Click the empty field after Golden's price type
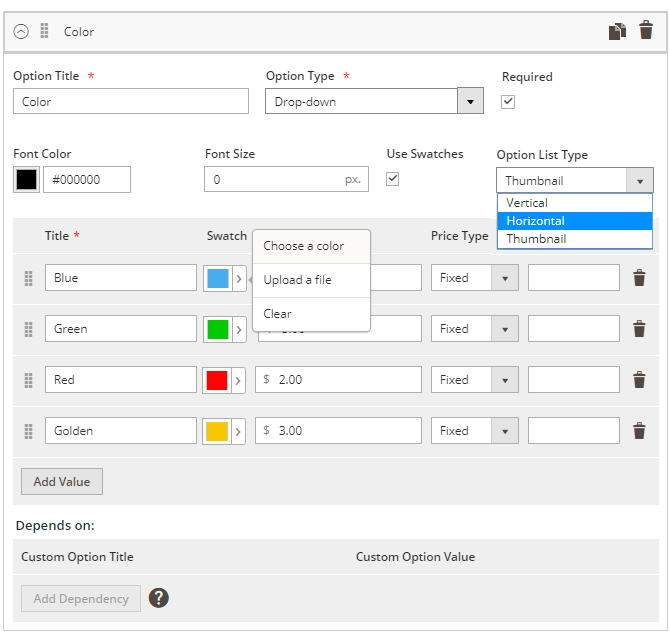Screen dimensions: 670x640 coord(574,431)
